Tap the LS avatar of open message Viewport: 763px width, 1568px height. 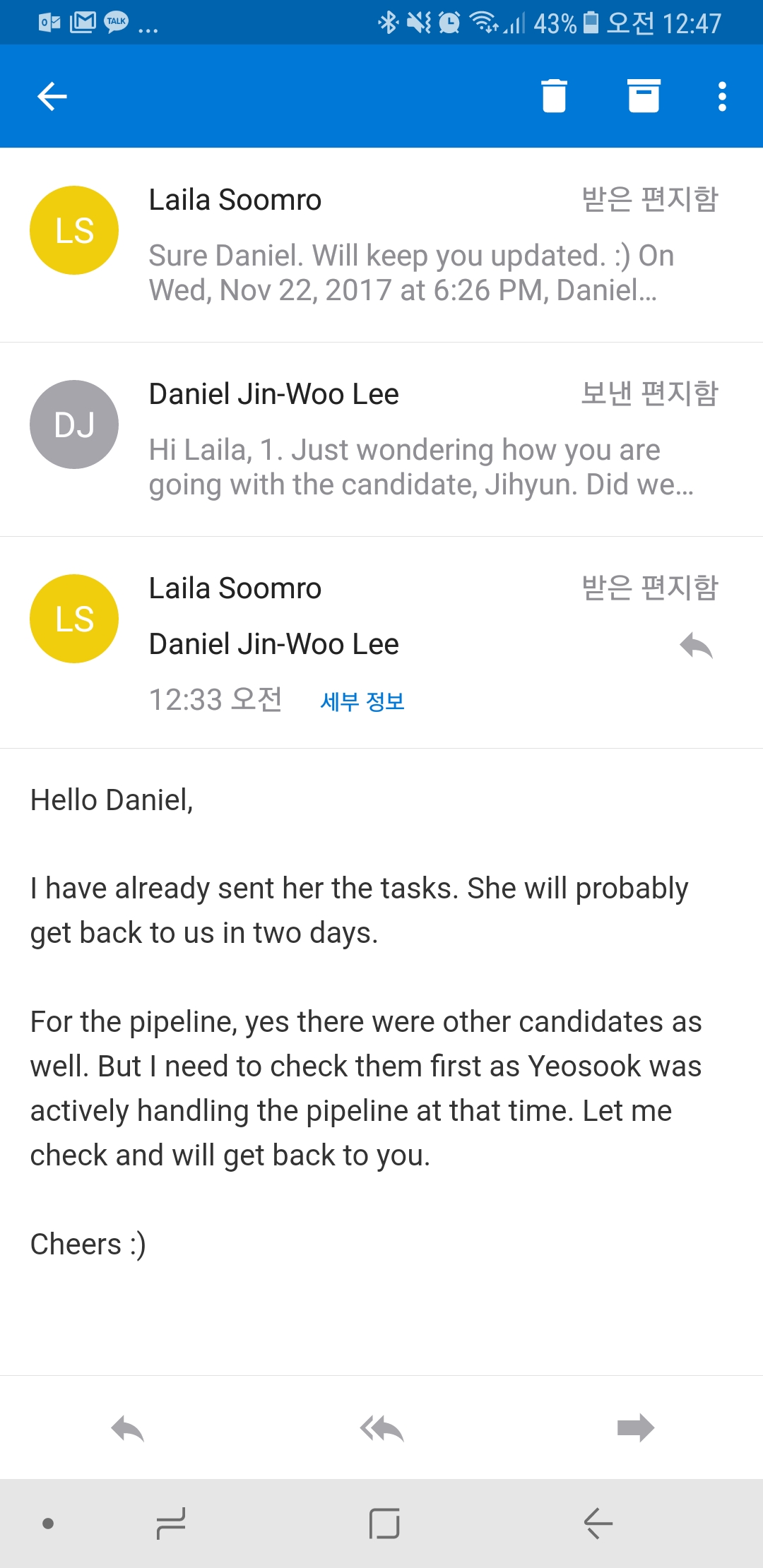tap(74, 619)
